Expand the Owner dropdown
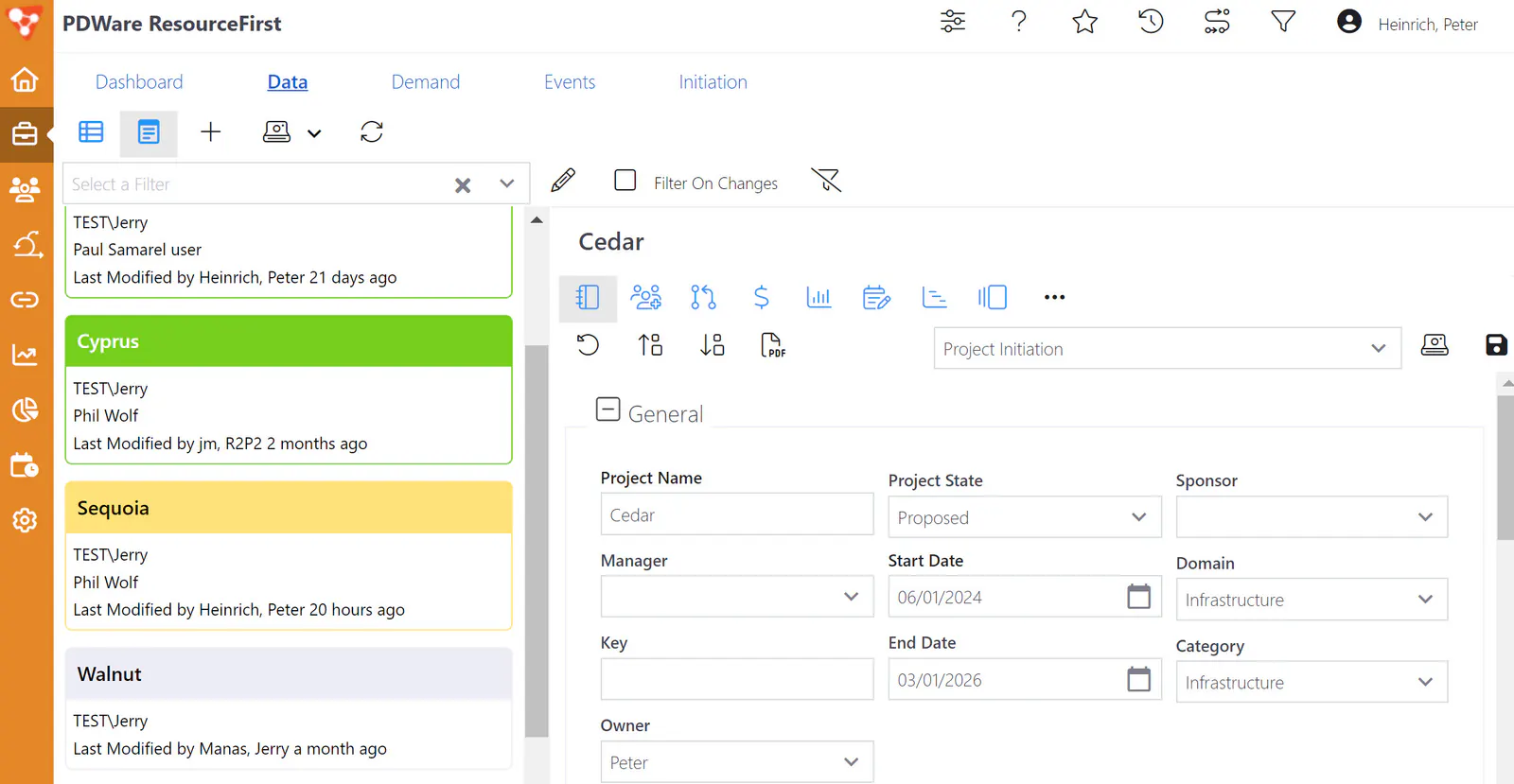Screen dimensions: 1514x784 tap(736, 762)
